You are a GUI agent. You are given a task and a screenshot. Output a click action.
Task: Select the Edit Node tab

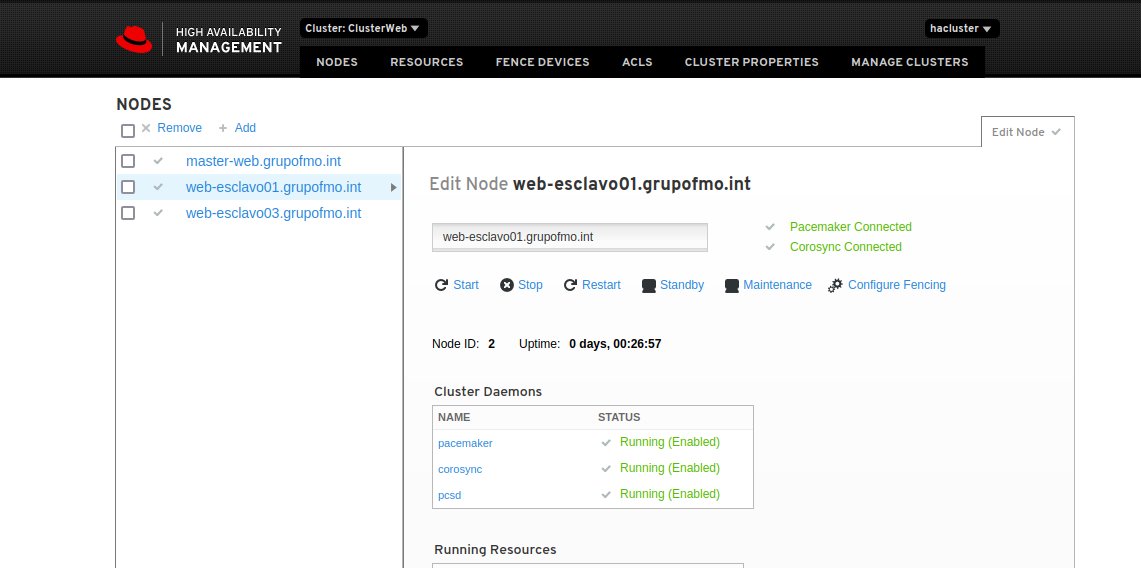pos(1027,132)
